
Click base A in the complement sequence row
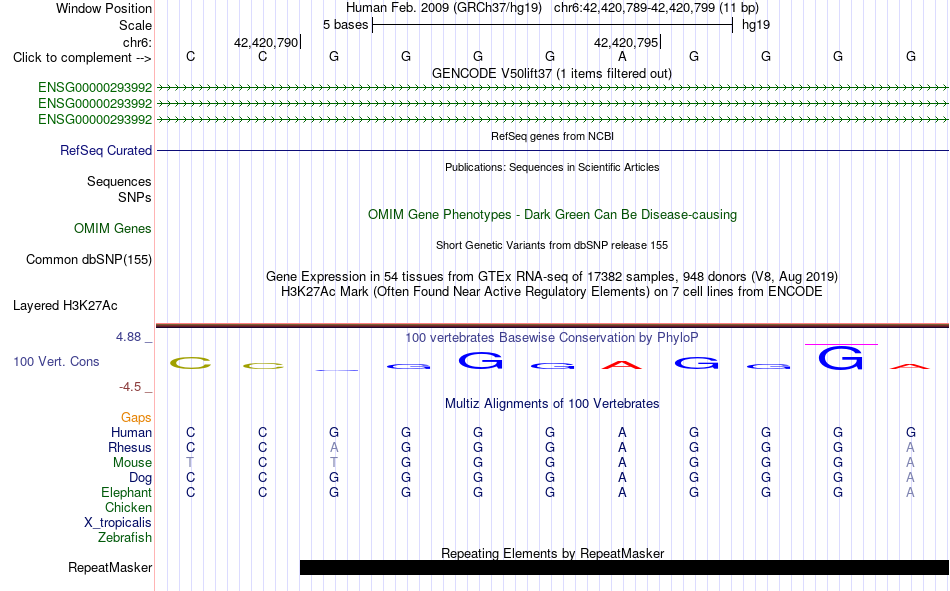[x=622, y=56]
